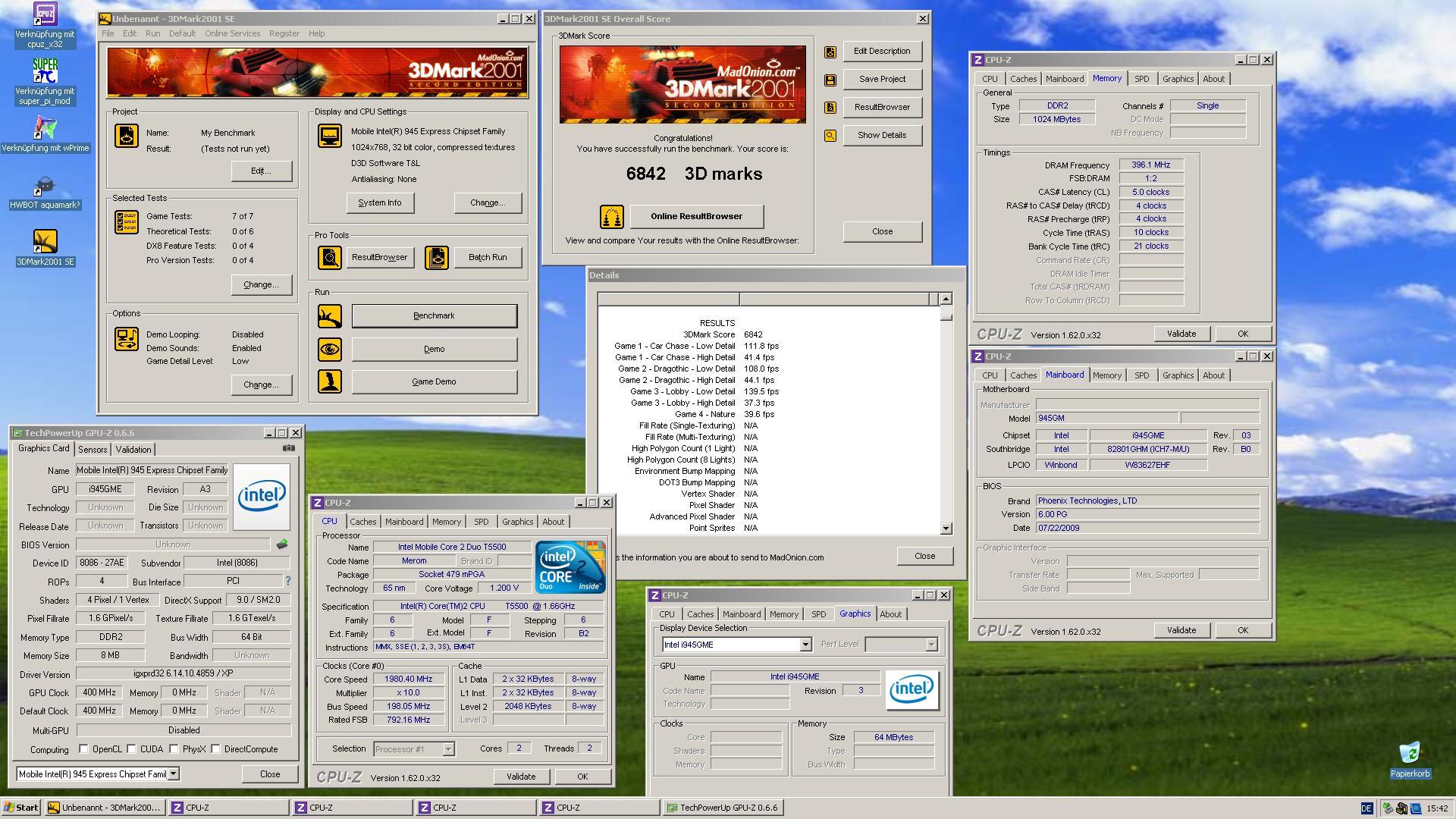Click the 3DMark2001 banner in score window
1456x819 pixels.
682,84
